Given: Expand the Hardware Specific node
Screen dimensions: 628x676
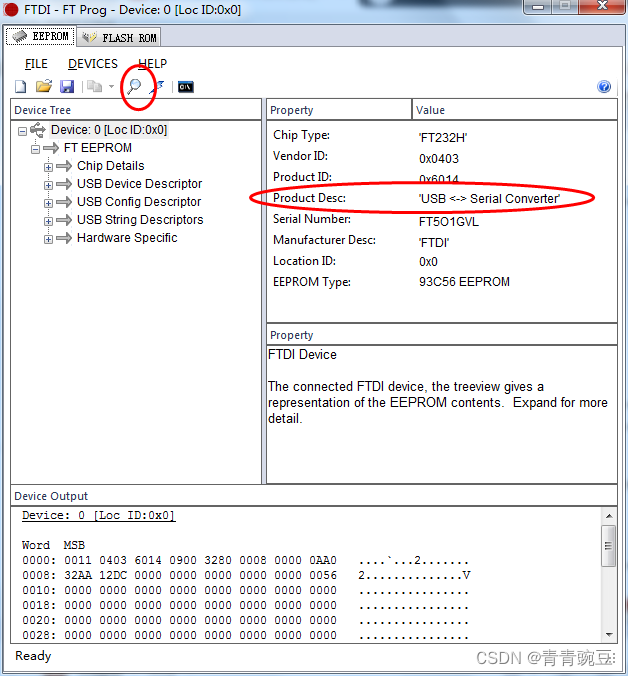Looking at the screenshot, I should 48,239.
